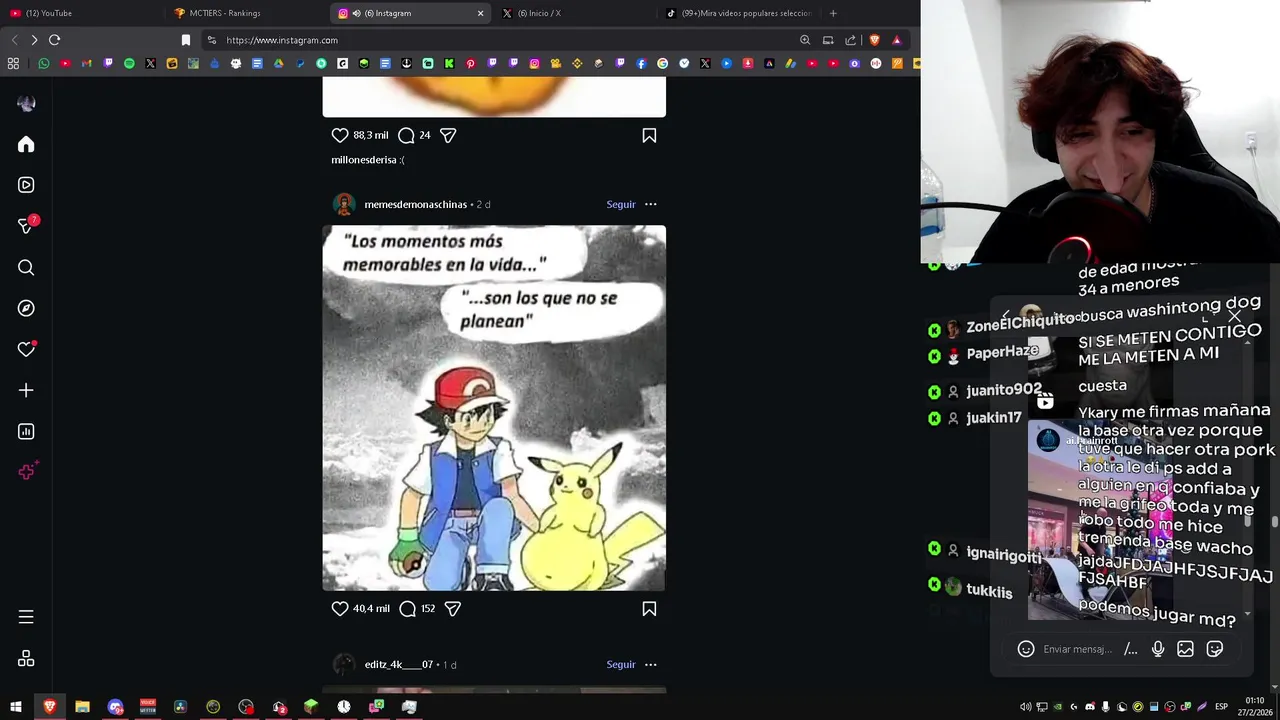1280x720 pixels.
Task: Click the instagram.com address bar
Action: (x=500, y=40)
